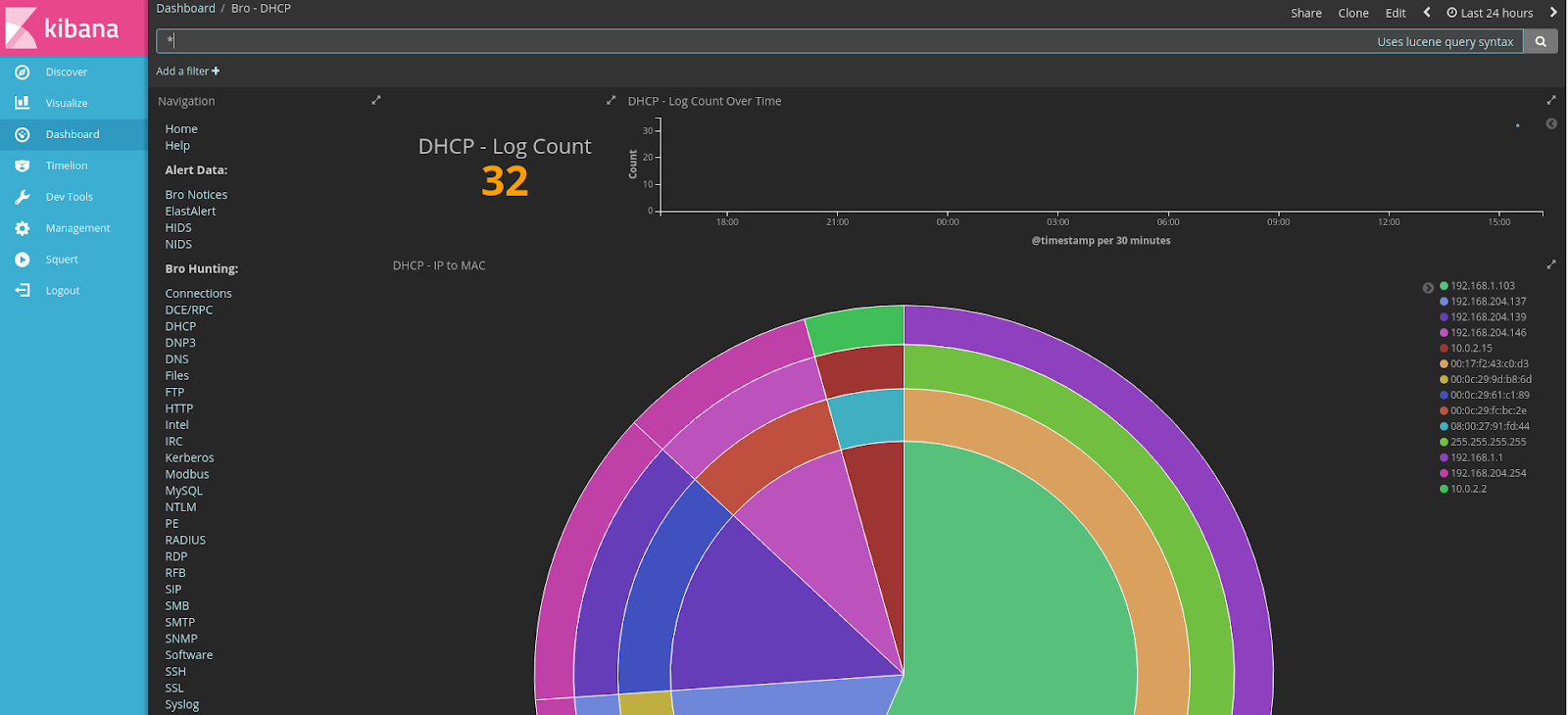Open the Visualize bar chart icon
1568x715 pixels.
coord(22,103)
